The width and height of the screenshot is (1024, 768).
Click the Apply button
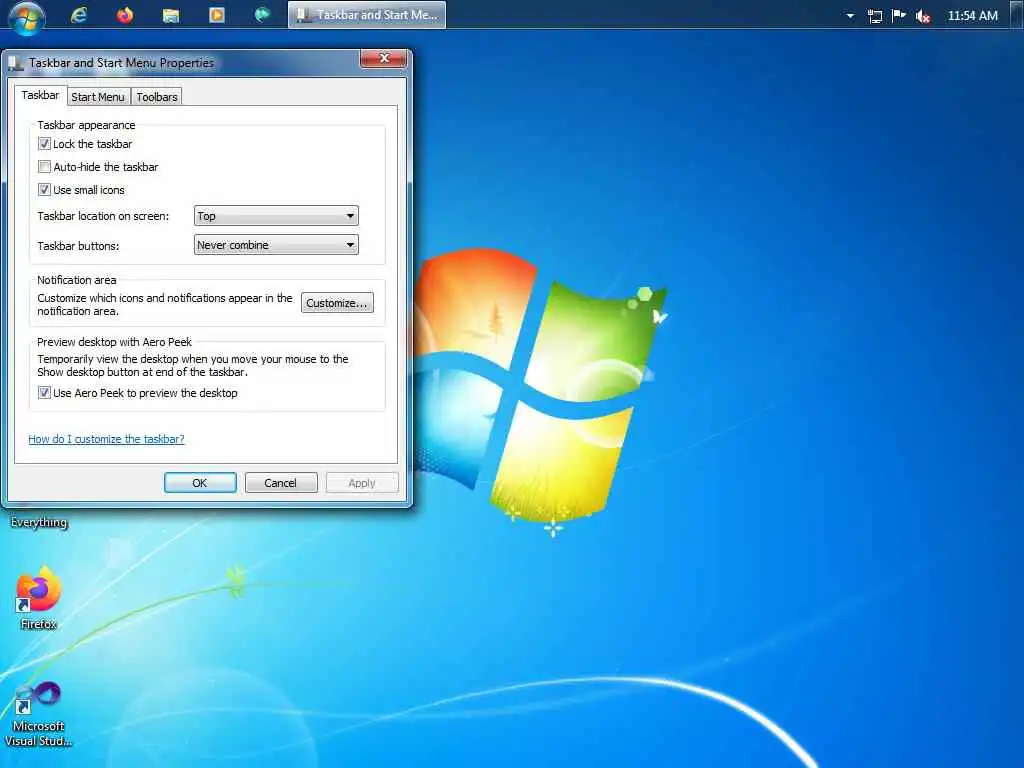pos(362,483)
